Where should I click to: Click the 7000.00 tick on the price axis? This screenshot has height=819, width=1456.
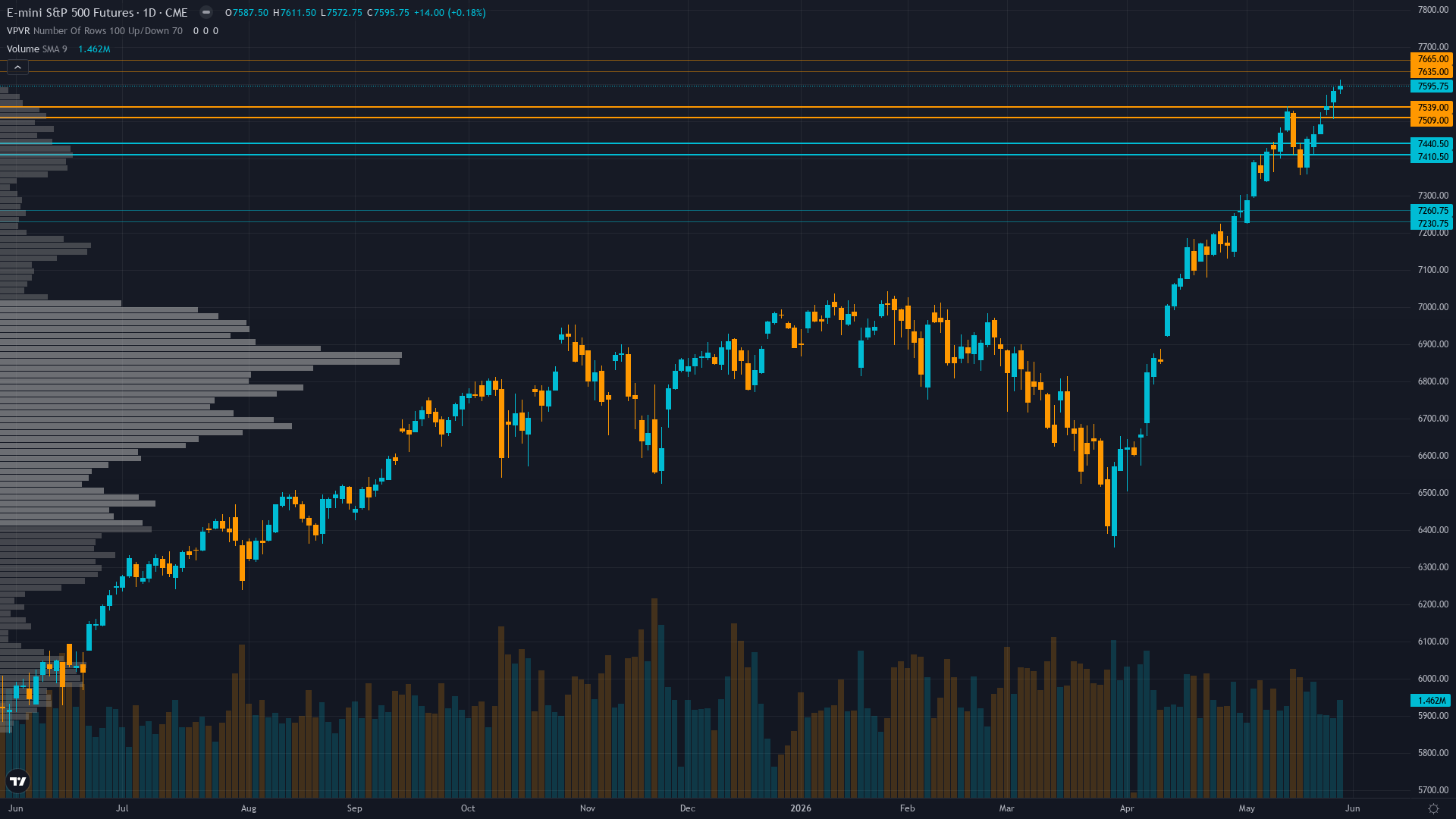(x=1432, y=307)
